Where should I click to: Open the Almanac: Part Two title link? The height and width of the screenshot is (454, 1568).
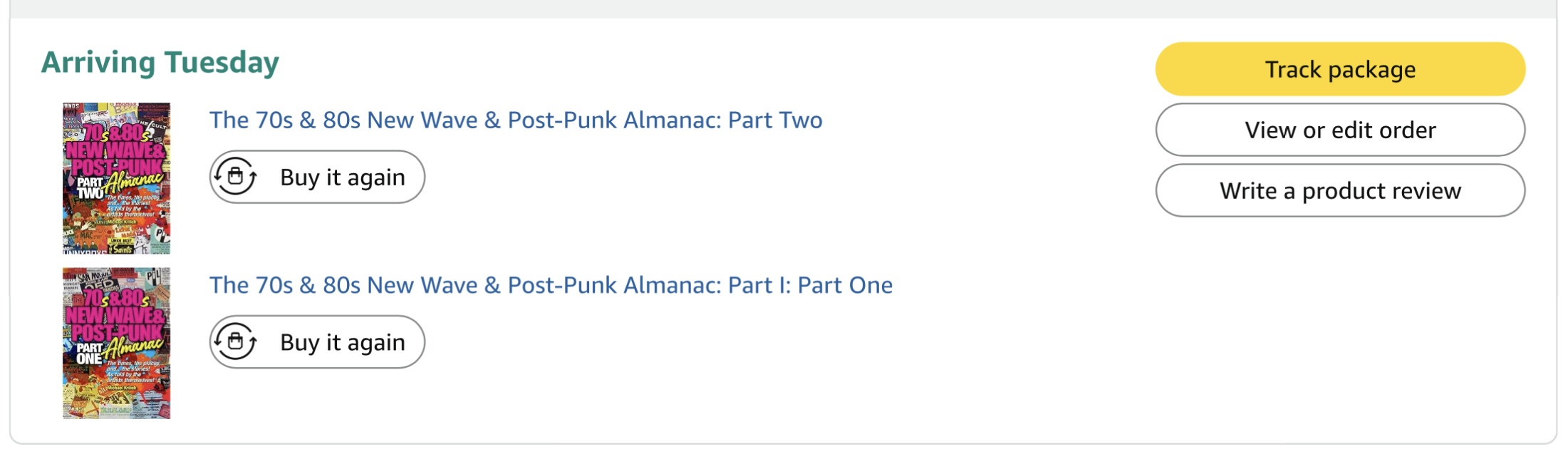(x=515, y=120)
